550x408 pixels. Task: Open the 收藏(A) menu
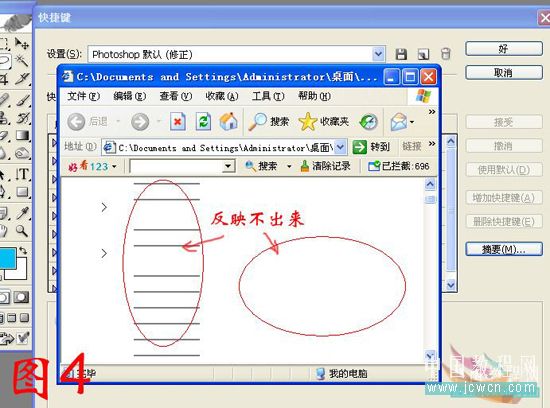click(x=222, y=96)
